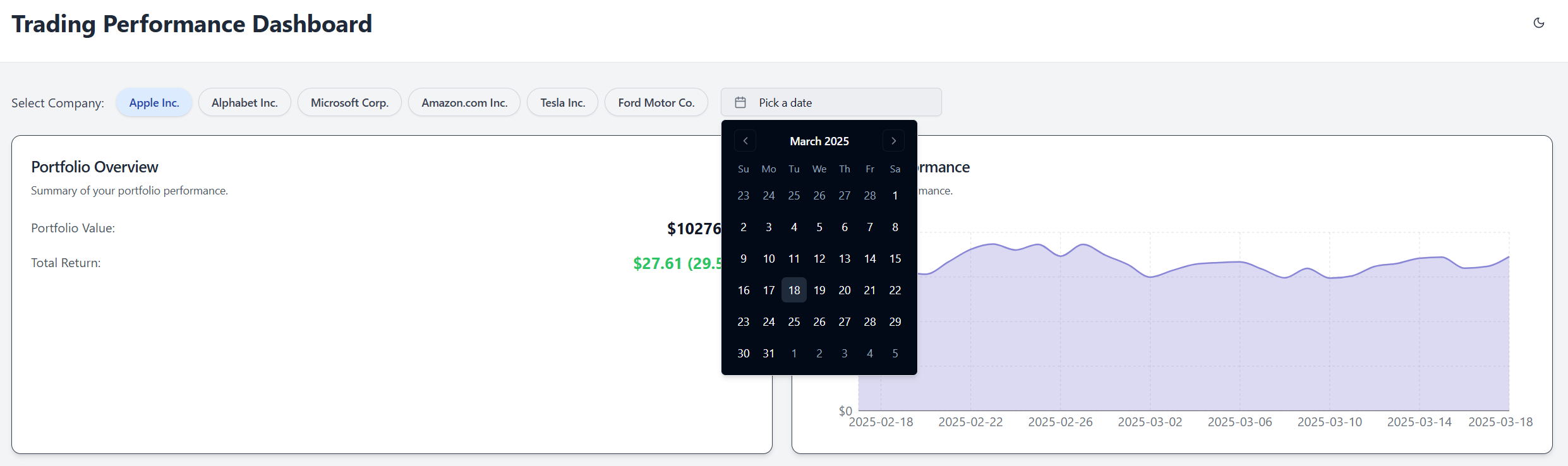Viewport: 1568px width, 466px height.
Task: Choose March 13 in the calendar
Action: pos(845,258)
